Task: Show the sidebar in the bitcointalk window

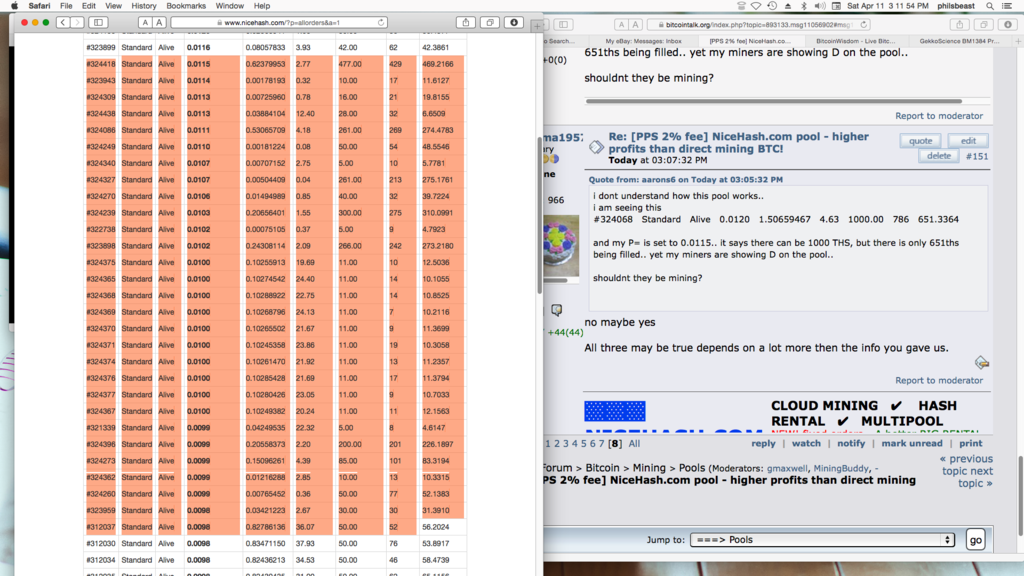Action: click(x=563, y=24)
